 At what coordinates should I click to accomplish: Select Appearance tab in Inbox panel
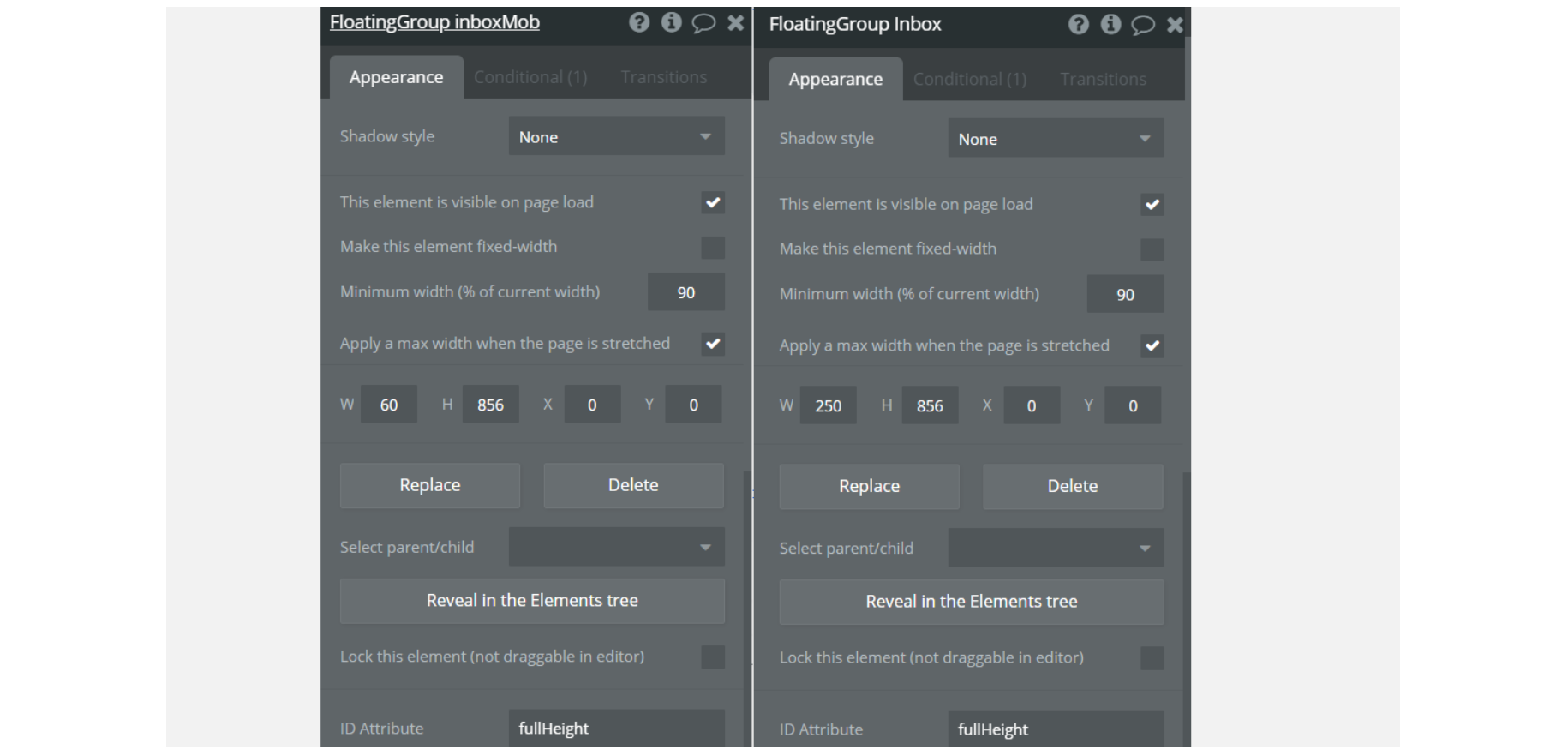pyautogui.click(x=835, y=79)
